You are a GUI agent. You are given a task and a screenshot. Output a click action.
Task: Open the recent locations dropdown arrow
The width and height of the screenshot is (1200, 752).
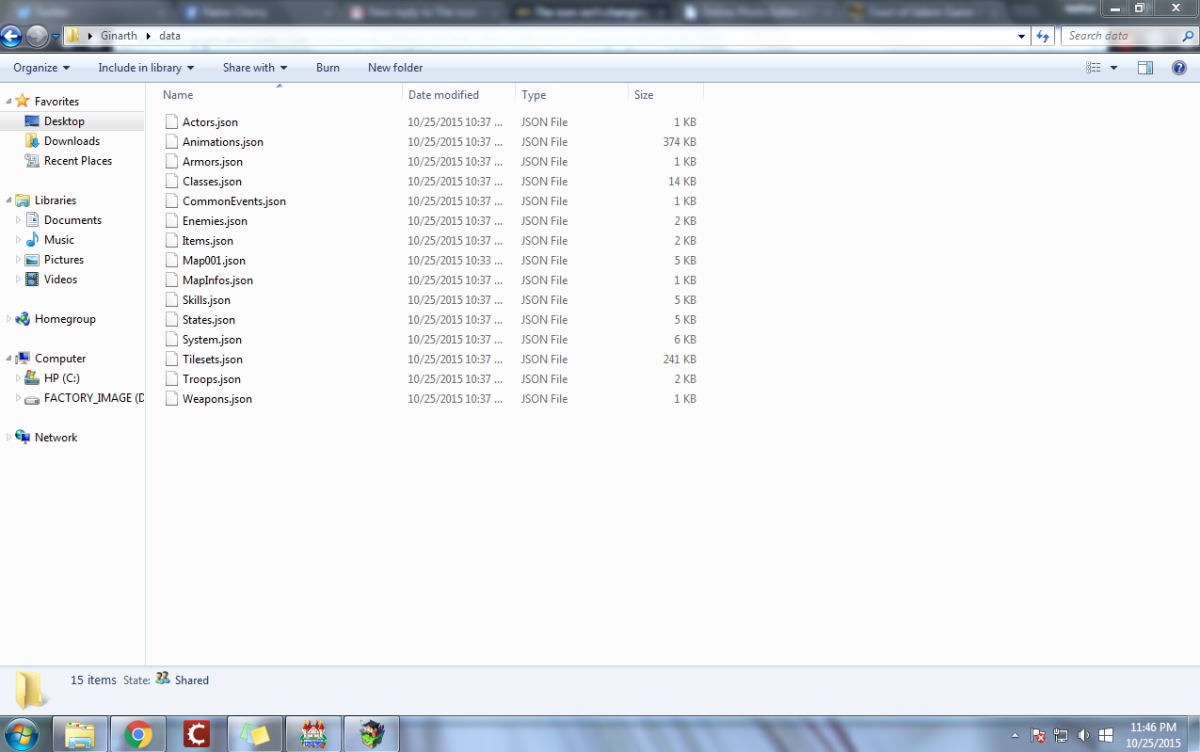coord(56,37)
